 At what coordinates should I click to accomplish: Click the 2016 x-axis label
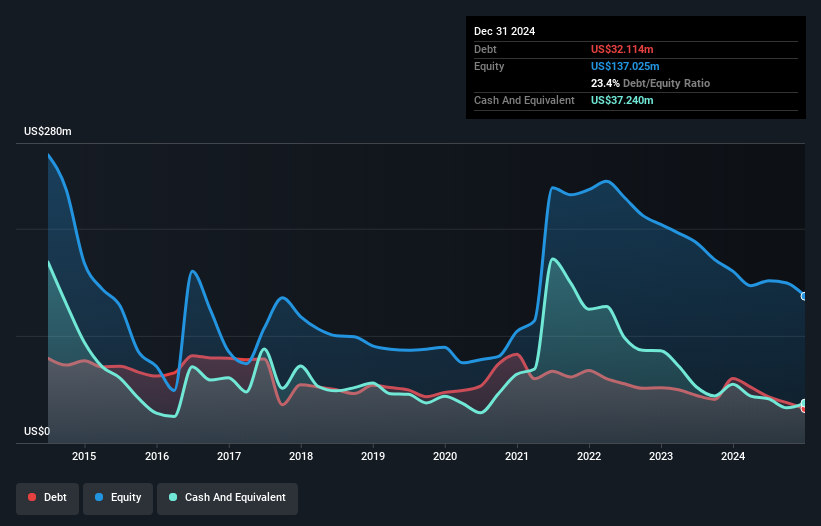coord(157,456)
